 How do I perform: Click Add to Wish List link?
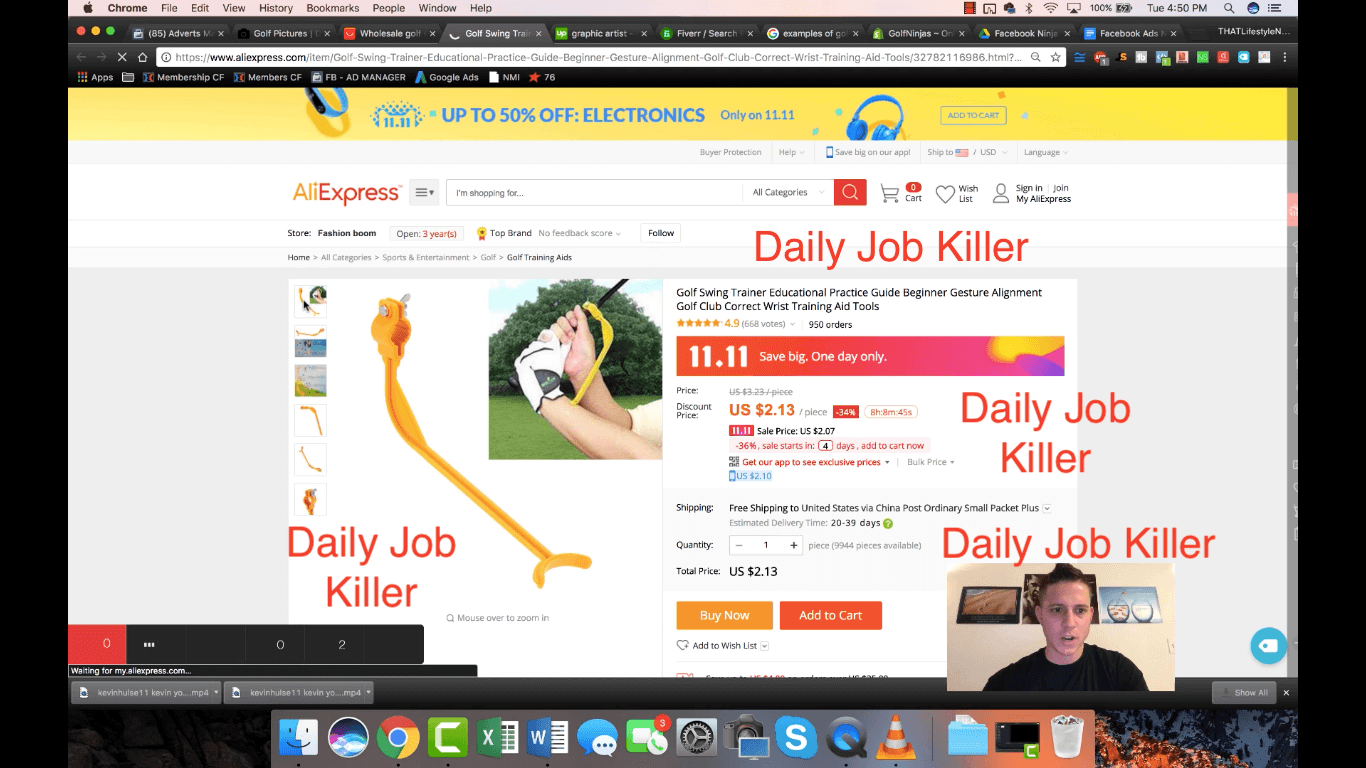click(x=723, y=646)
